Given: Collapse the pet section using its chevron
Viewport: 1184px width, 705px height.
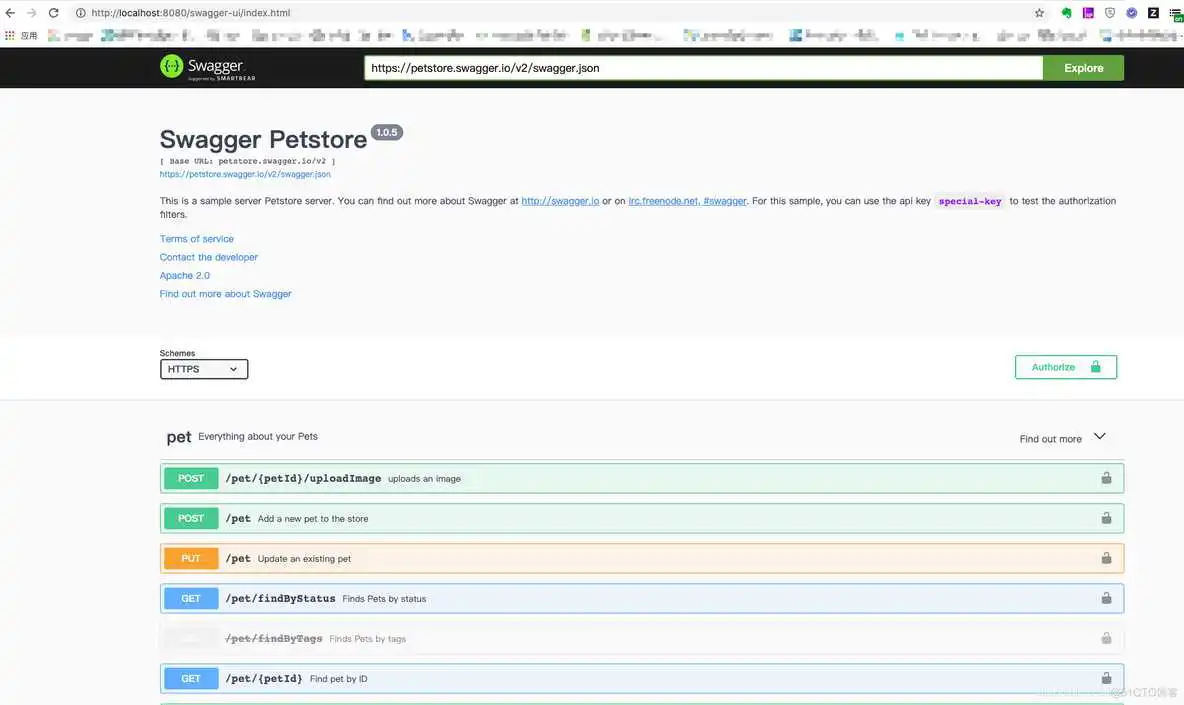Looking at the screenshot, I should pos(1099,436).
